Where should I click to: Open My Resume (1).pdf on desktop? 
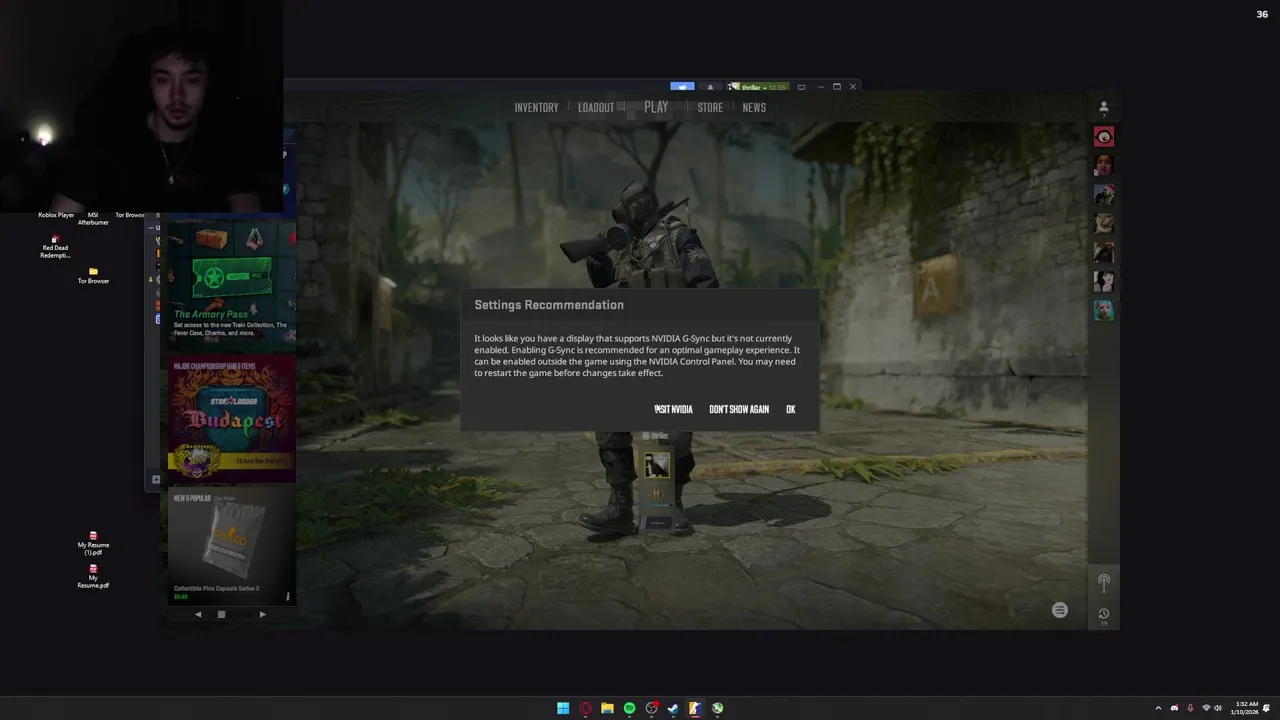click(x=93, y=543)
